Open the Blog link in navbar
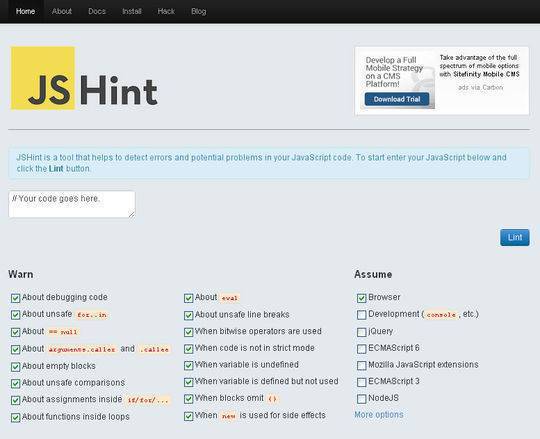 [x=199, y=11]
